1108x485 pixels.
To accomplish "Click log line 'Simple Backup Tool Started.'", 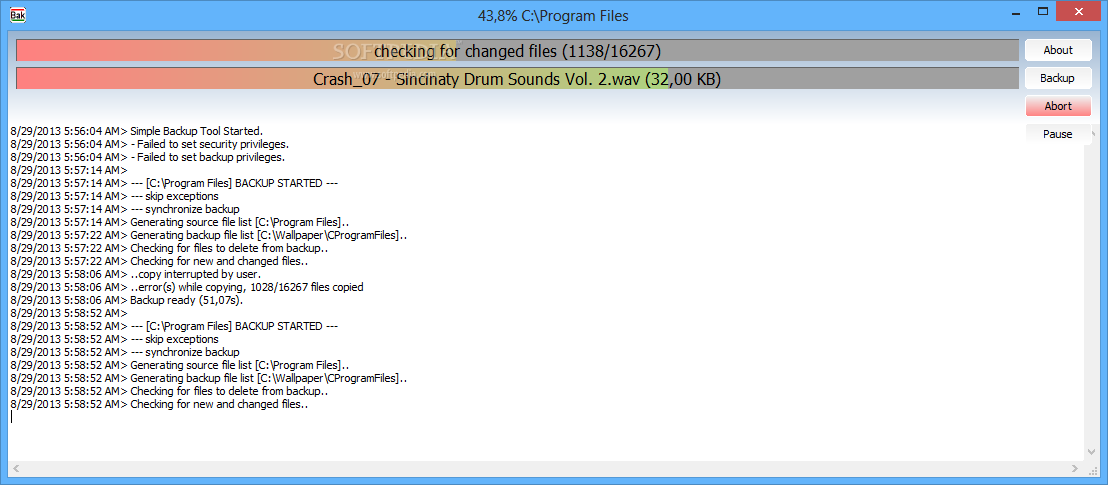I will click(x=136, y=131).
